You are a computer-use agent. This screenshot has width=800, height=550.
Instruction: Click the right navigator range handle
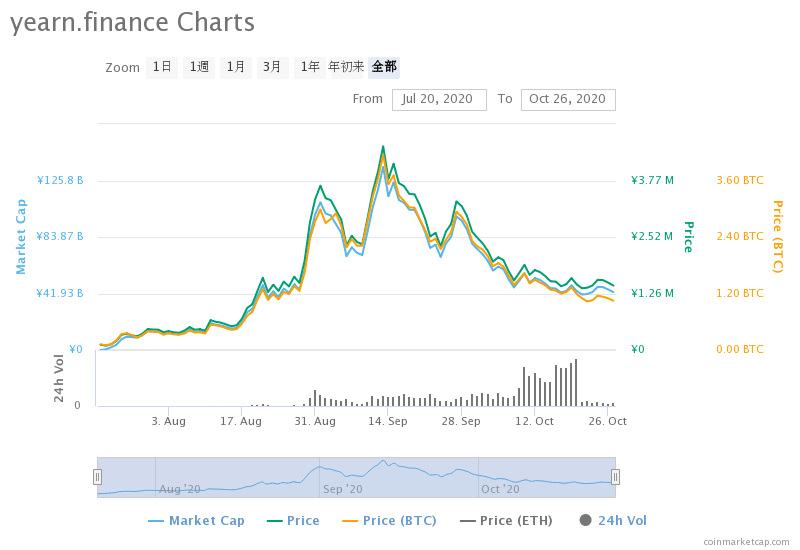pyautogui.click(x=615, y=477)
